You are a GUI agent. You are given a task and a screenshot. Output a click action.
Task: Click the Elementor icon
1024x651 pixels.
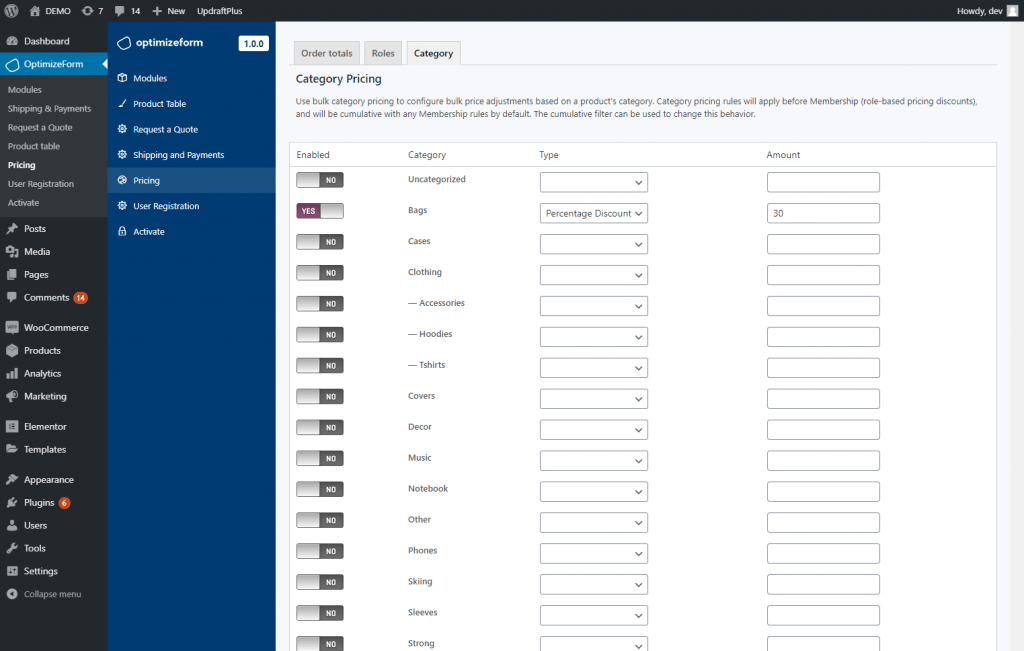click(x=12, y=426)
